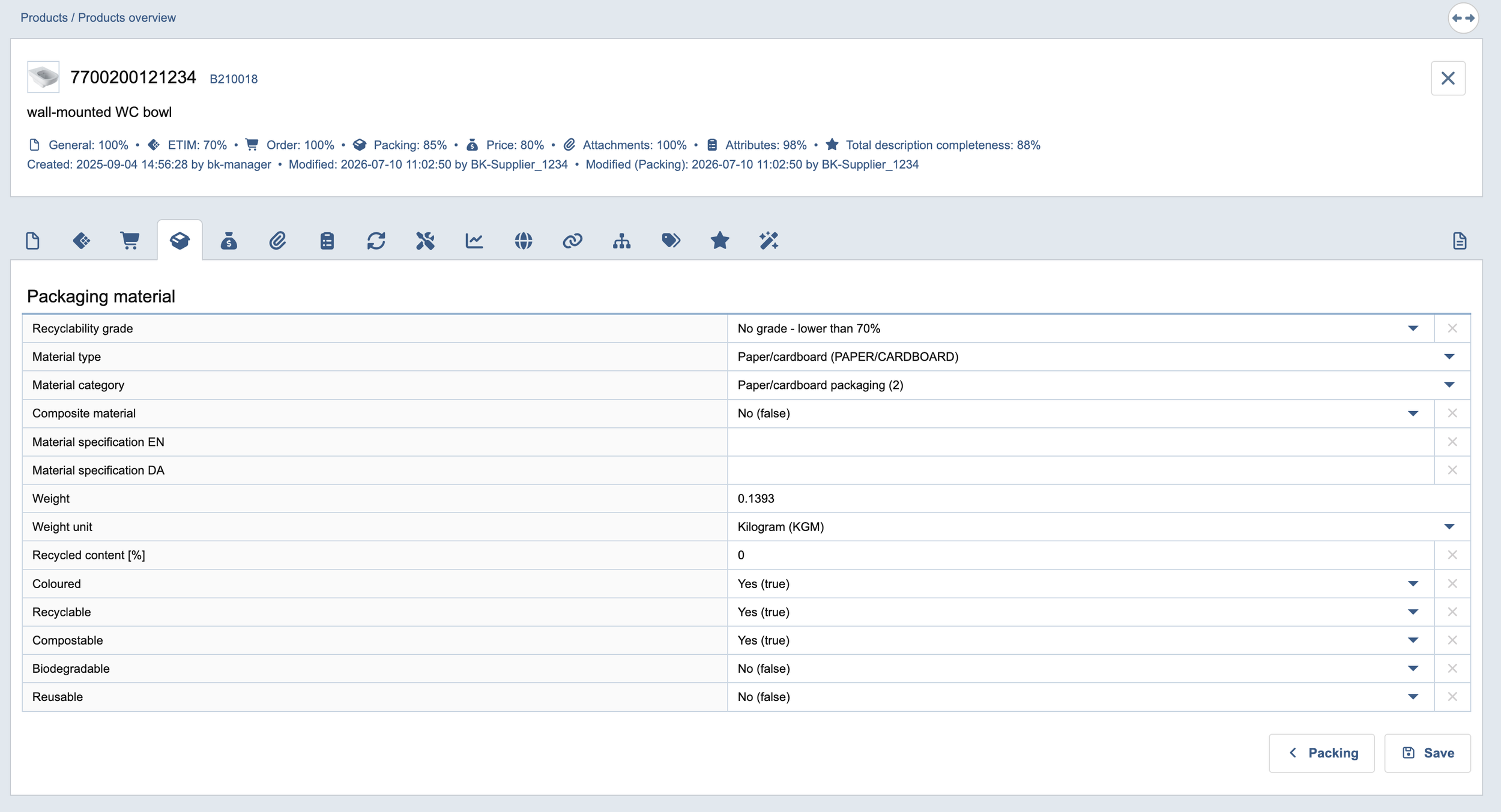Screen dimensions: 1501x812
Task: Open the tags tab icon
Action: (x=671, y=241)
